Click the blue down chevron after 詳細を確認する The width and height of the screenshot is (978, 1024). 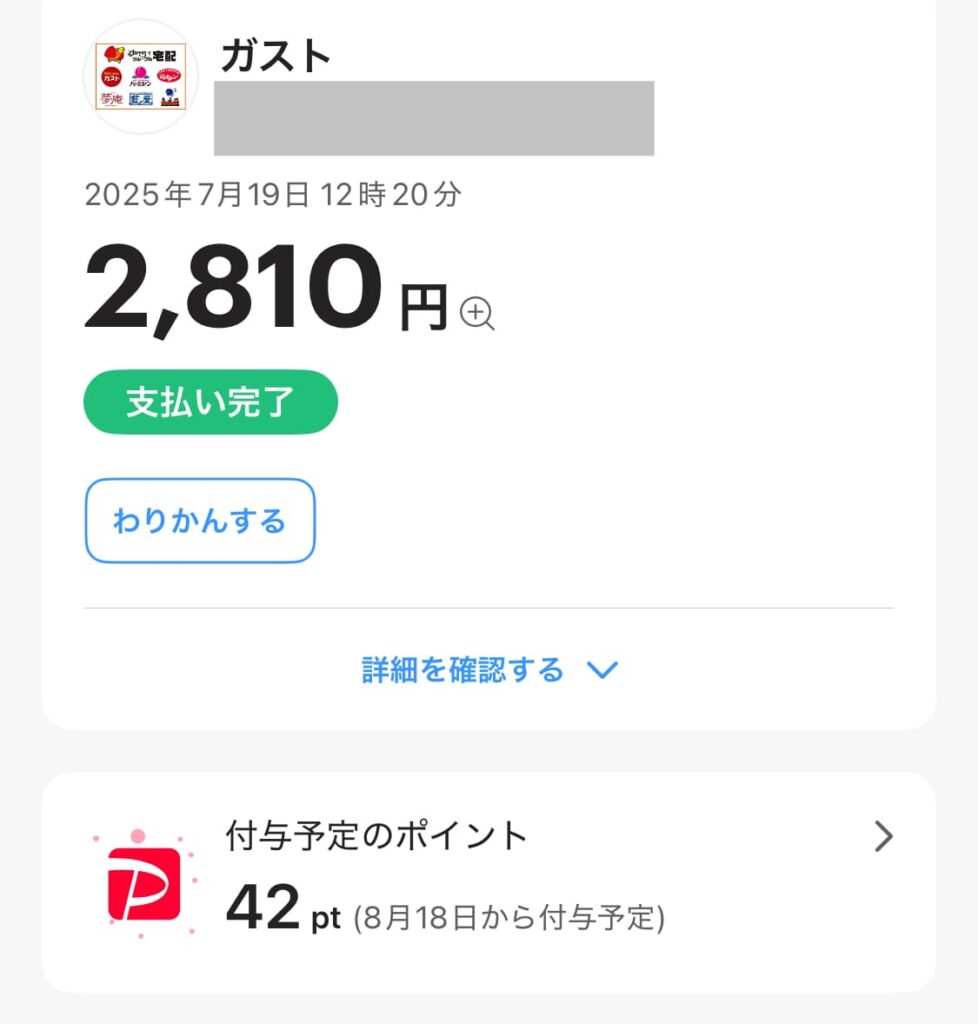(602, 670)
